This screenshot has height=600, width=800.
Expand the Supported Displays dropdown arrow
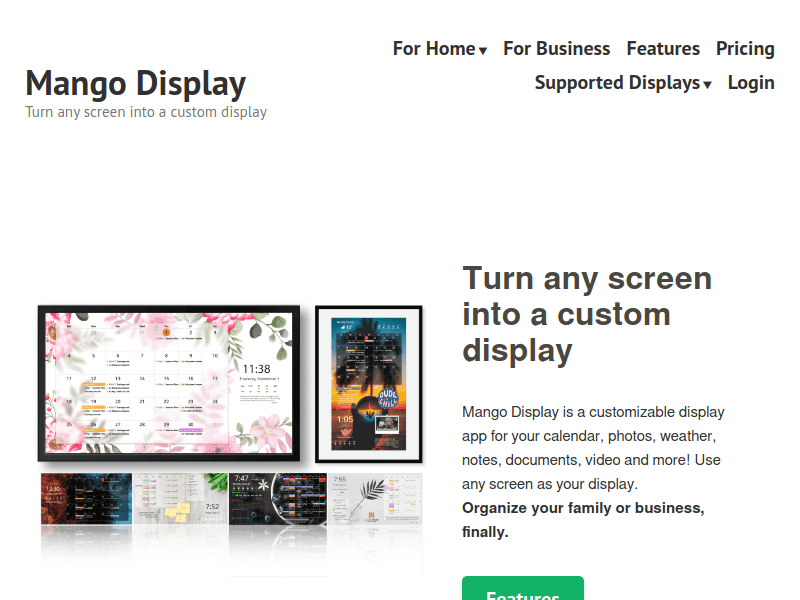707,85
